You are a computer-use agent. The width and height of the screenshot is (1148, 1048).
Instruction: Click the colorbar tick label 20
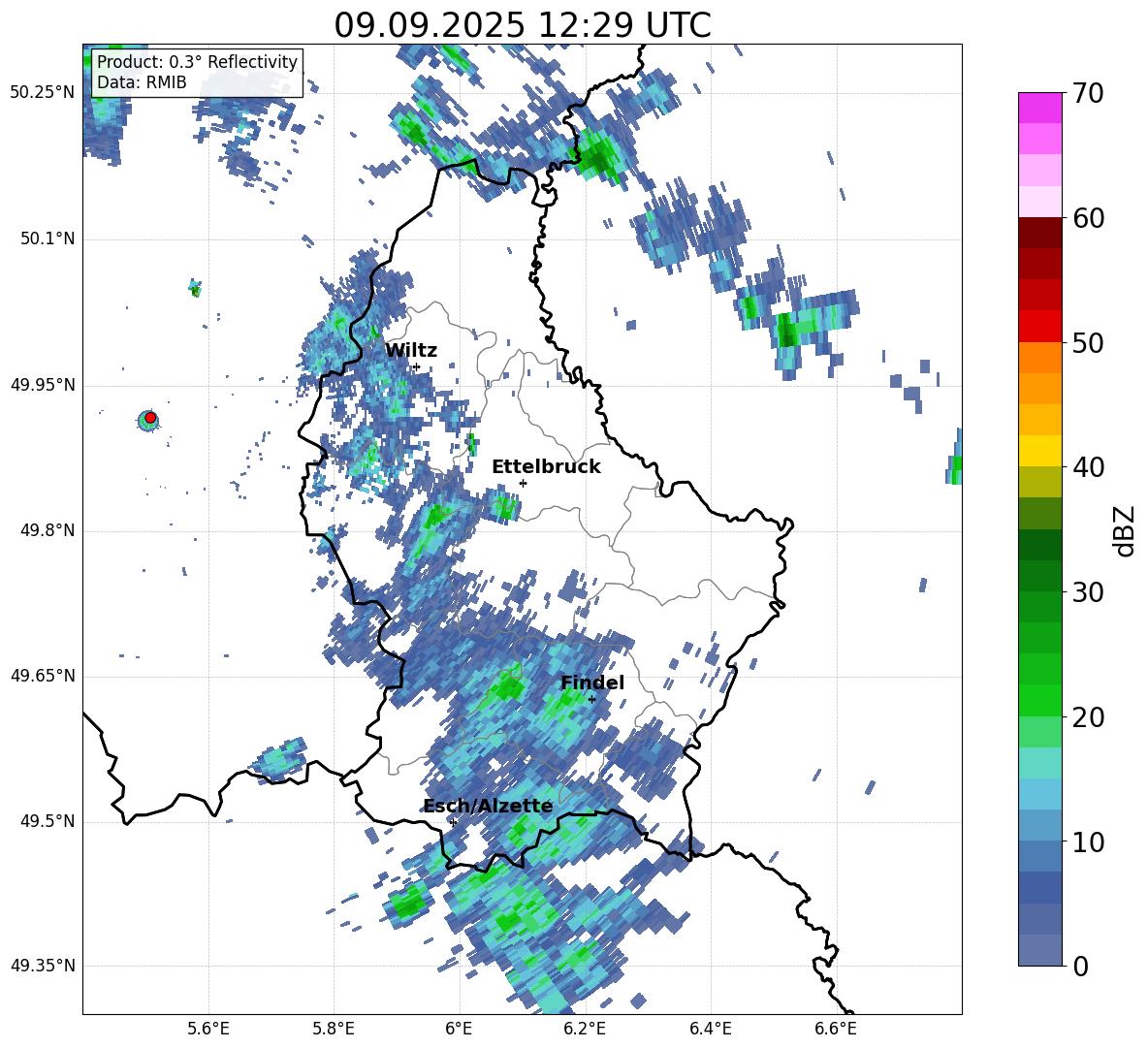tap(1088, 717)
